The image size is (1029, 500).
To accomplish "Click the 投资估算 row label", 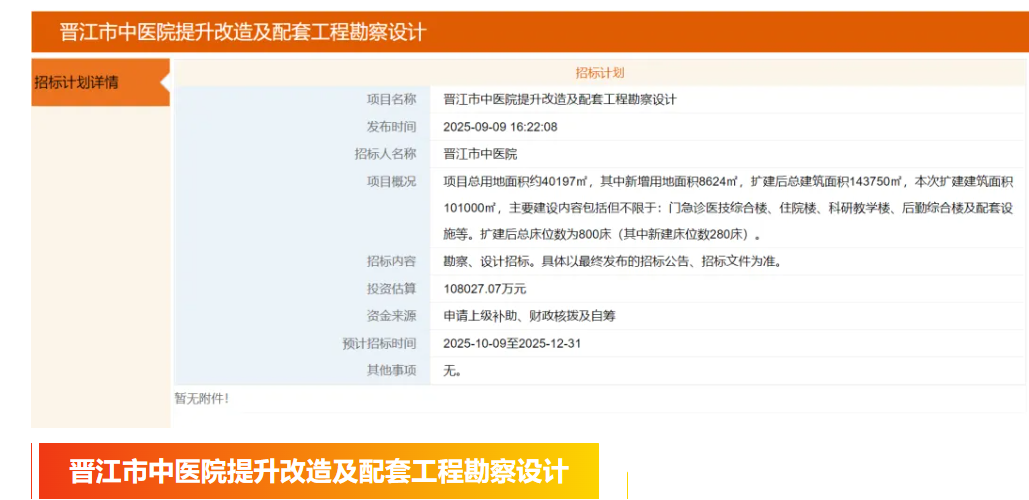I will coord(391,288).
